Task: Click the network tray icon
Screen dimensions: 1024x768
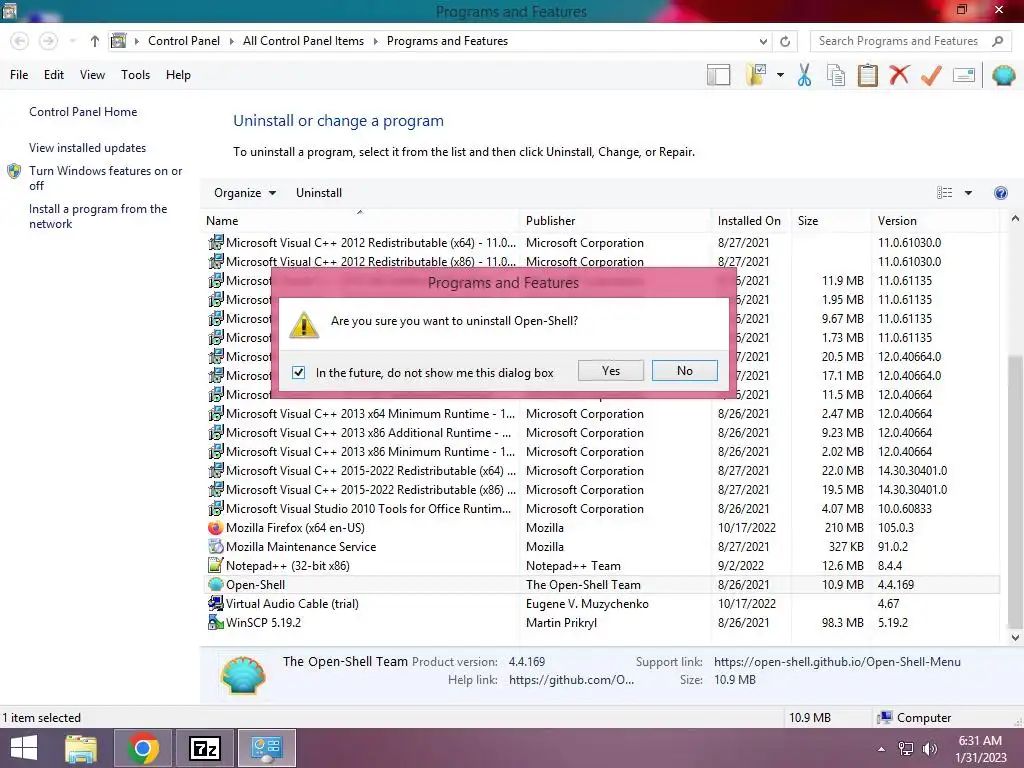Action: pyautogui.click(x=906, y=749)
